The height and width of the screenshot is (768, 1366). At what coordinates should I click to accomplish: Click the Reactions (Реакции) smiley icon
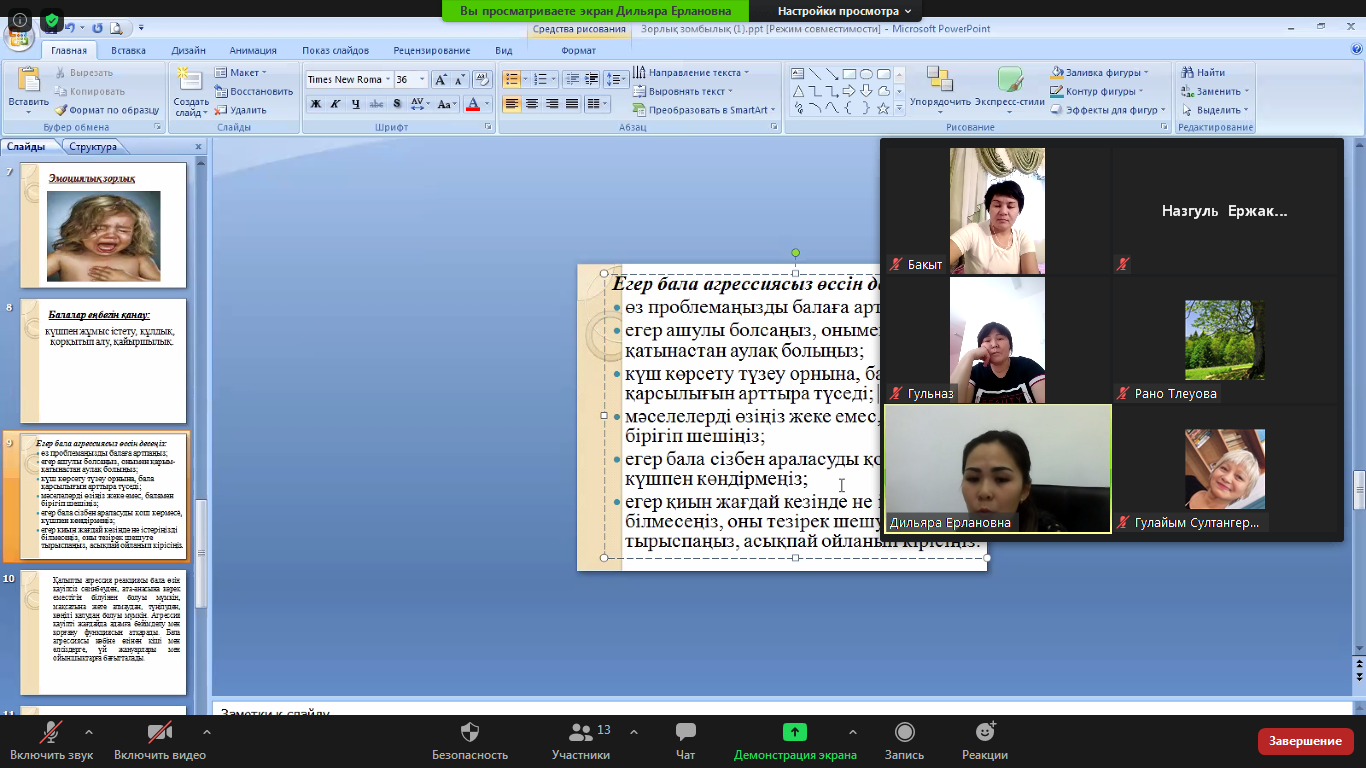985,733
